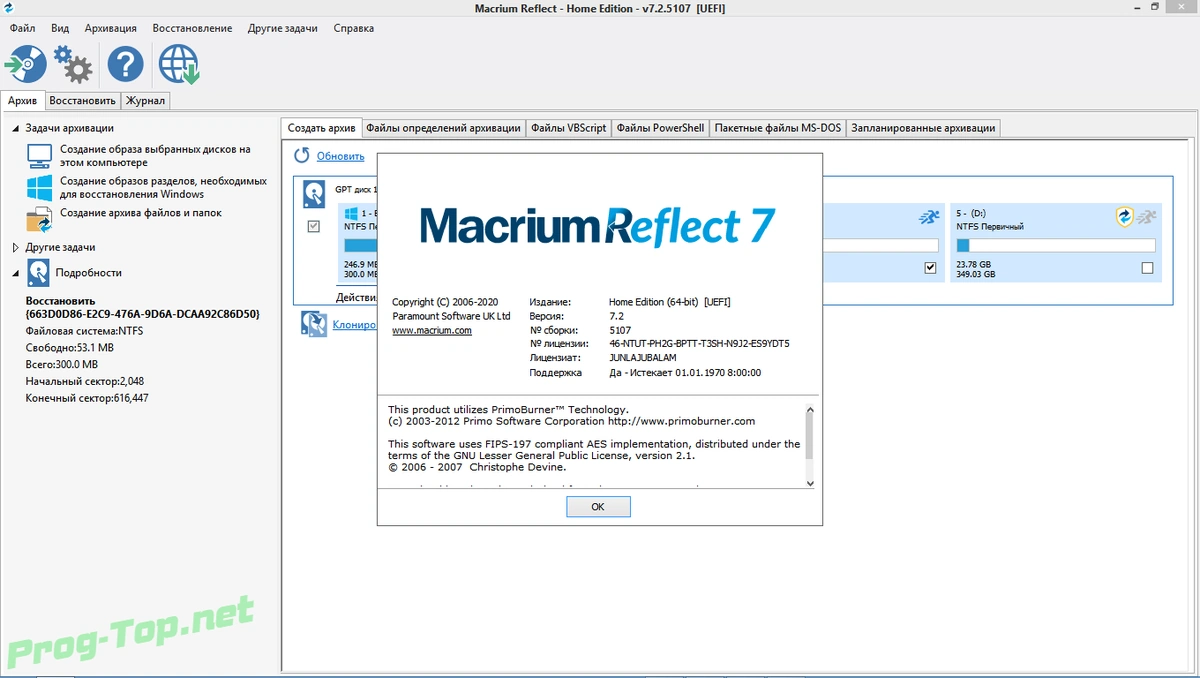Click the Windows logo icon for recovery partitions image

point(39,188)
